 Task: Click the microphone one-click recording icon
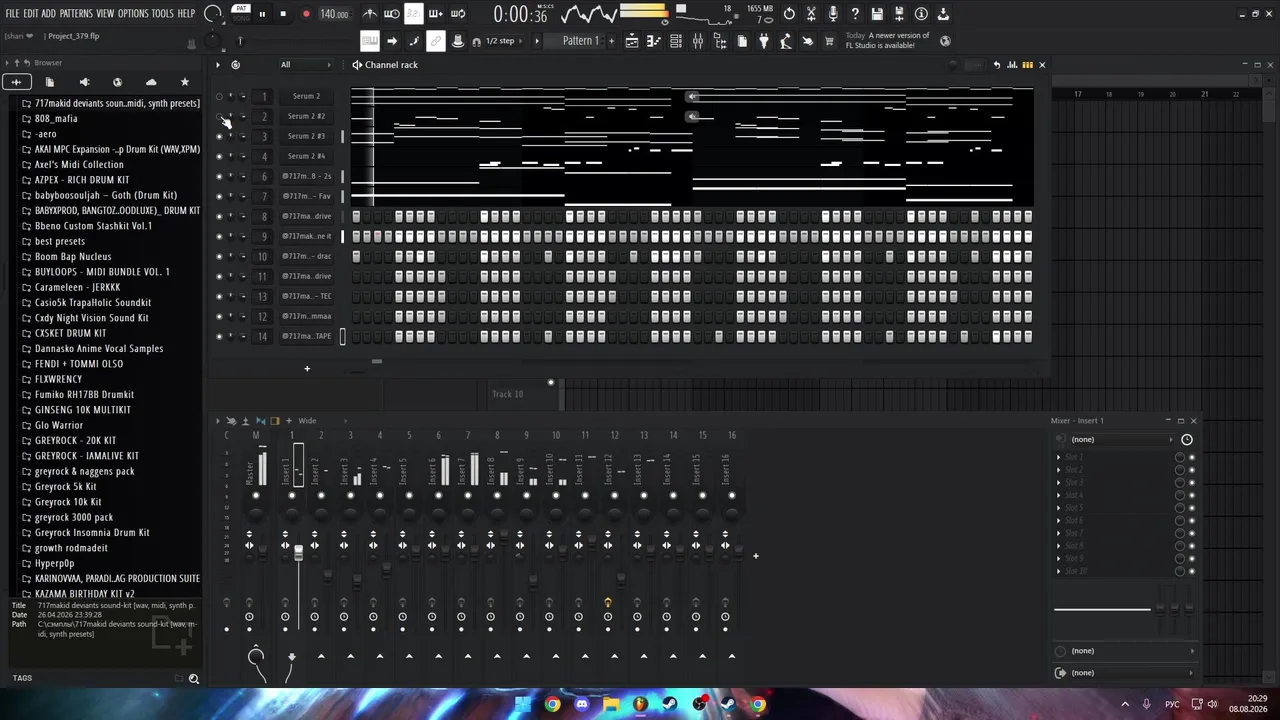833,14
